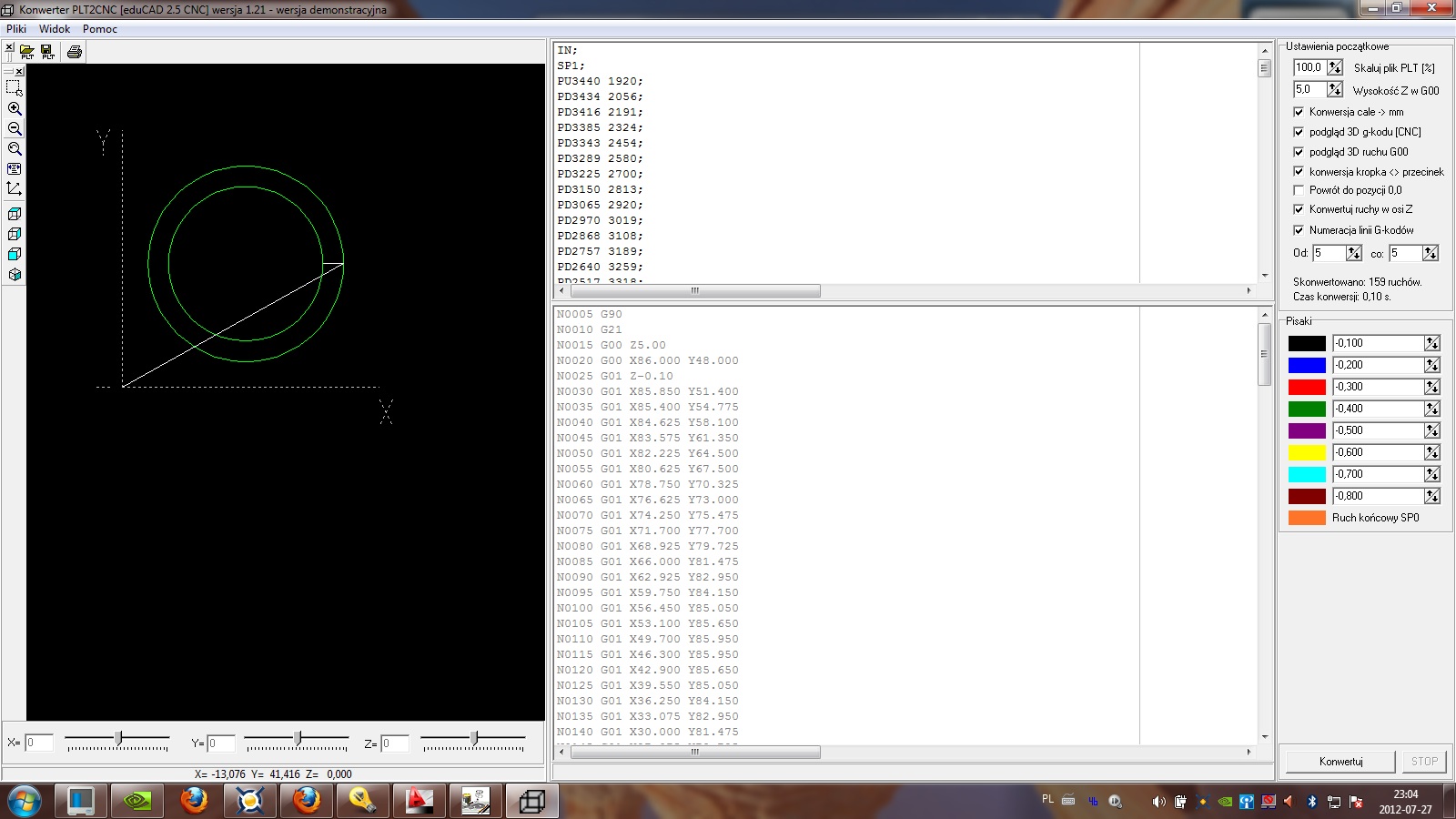Click the Skaluj plik PLT spinner arrows

click(x=1335, y=67)
